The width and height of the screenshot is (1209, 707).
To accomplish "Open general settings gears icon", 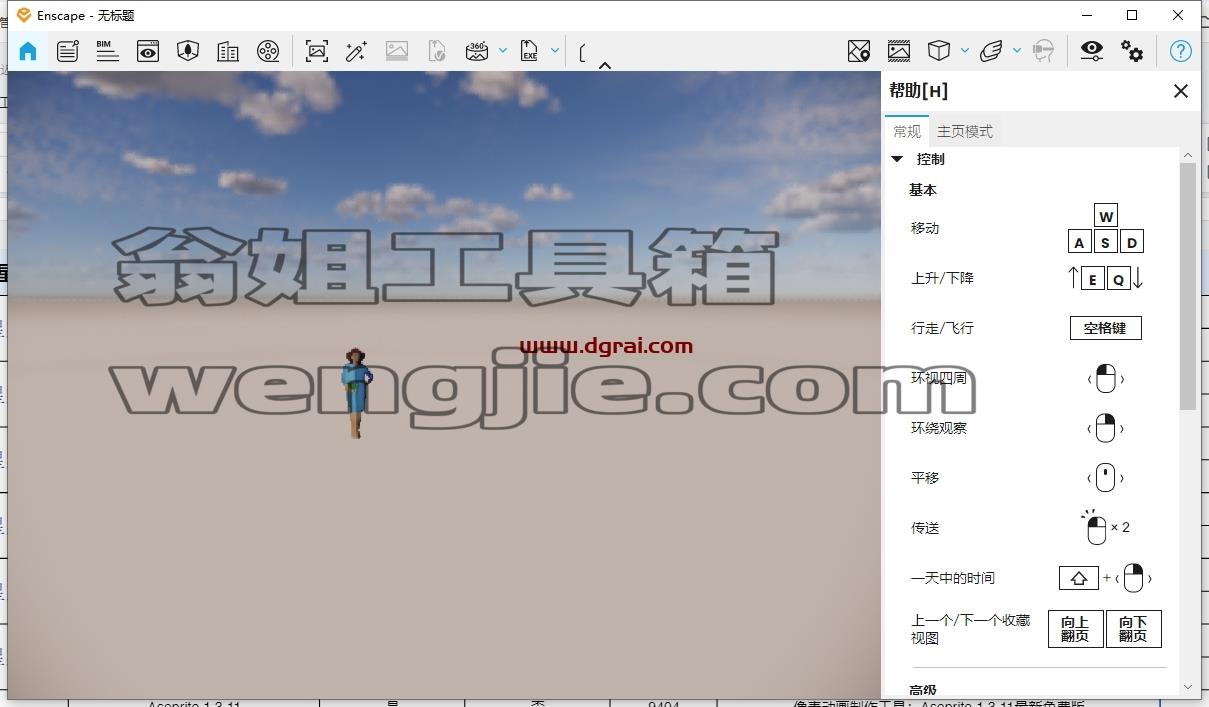I will pyautogui.click(x=1132, y=51).
